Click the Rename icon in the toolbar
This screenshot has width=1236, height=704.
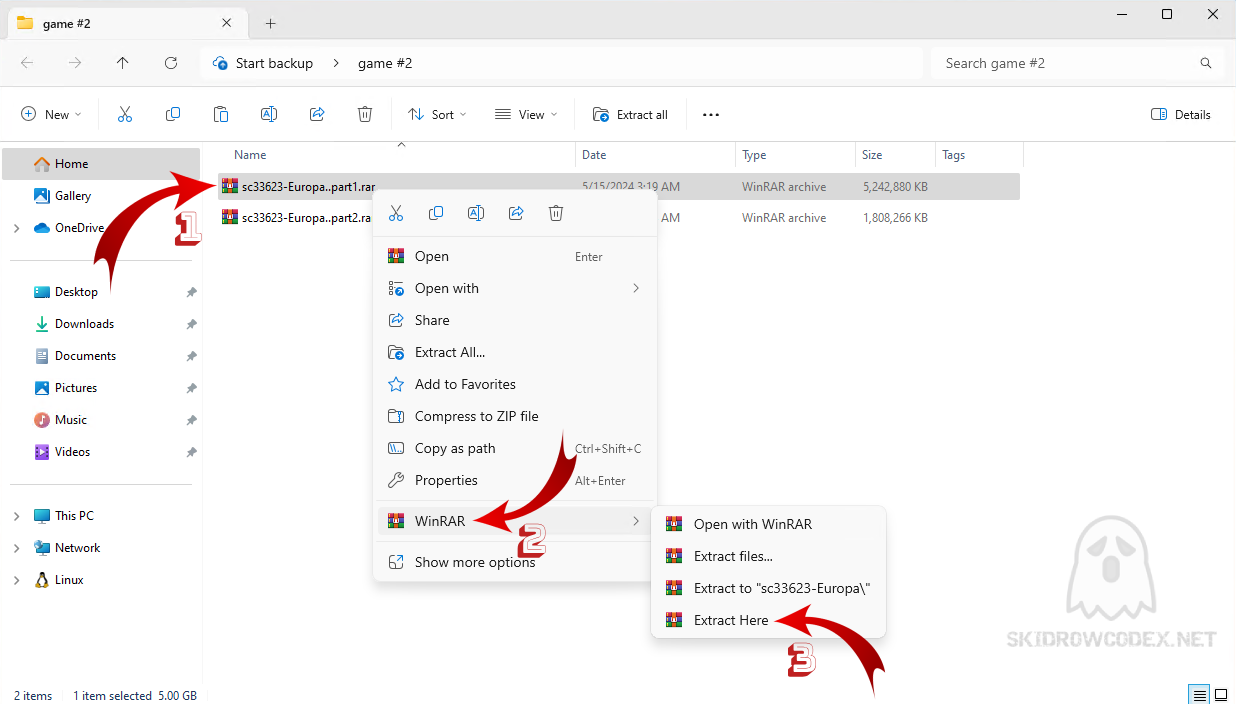click(269, 114)
